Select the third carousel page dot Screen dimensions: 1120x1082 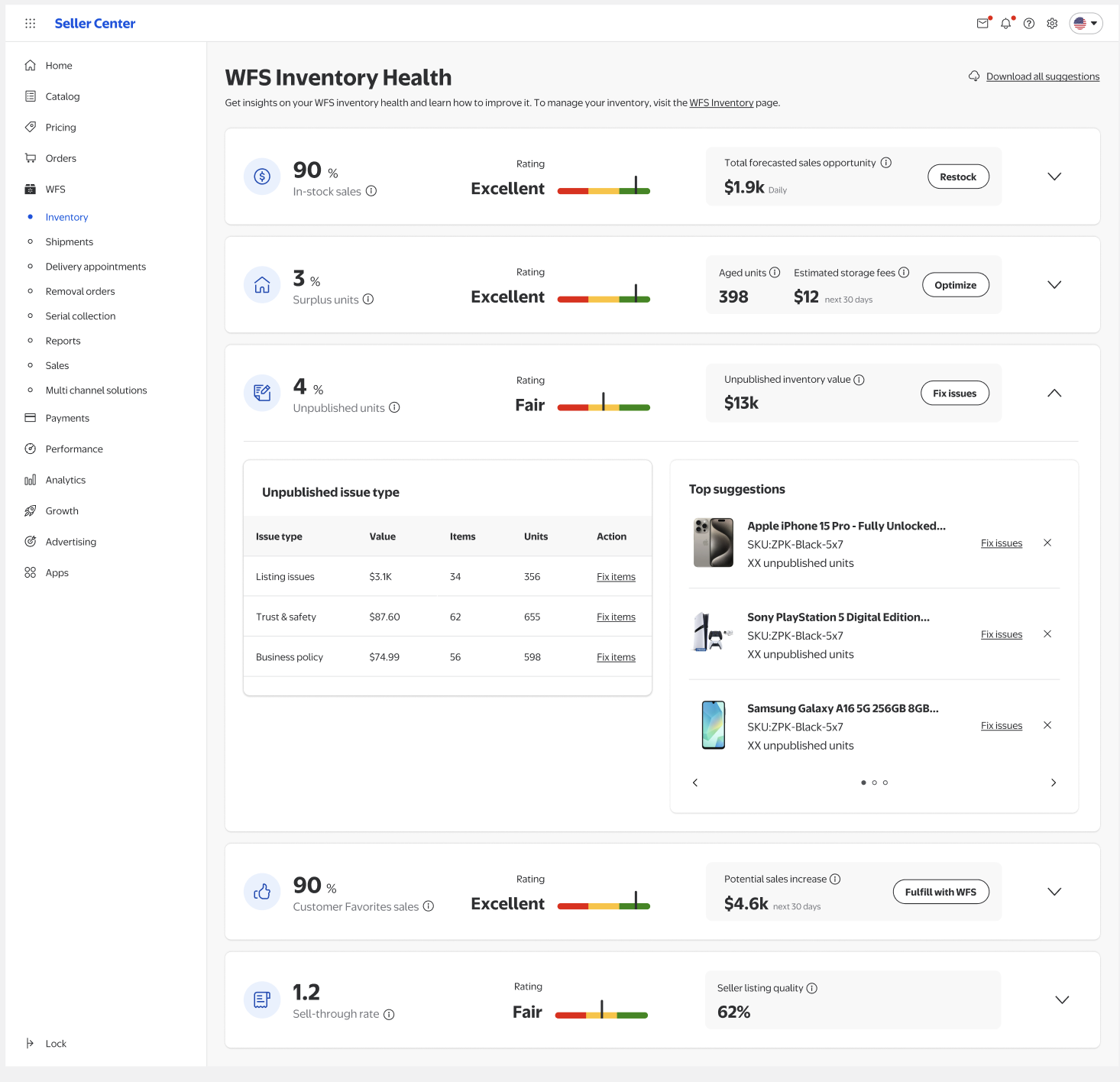(885, 782)
